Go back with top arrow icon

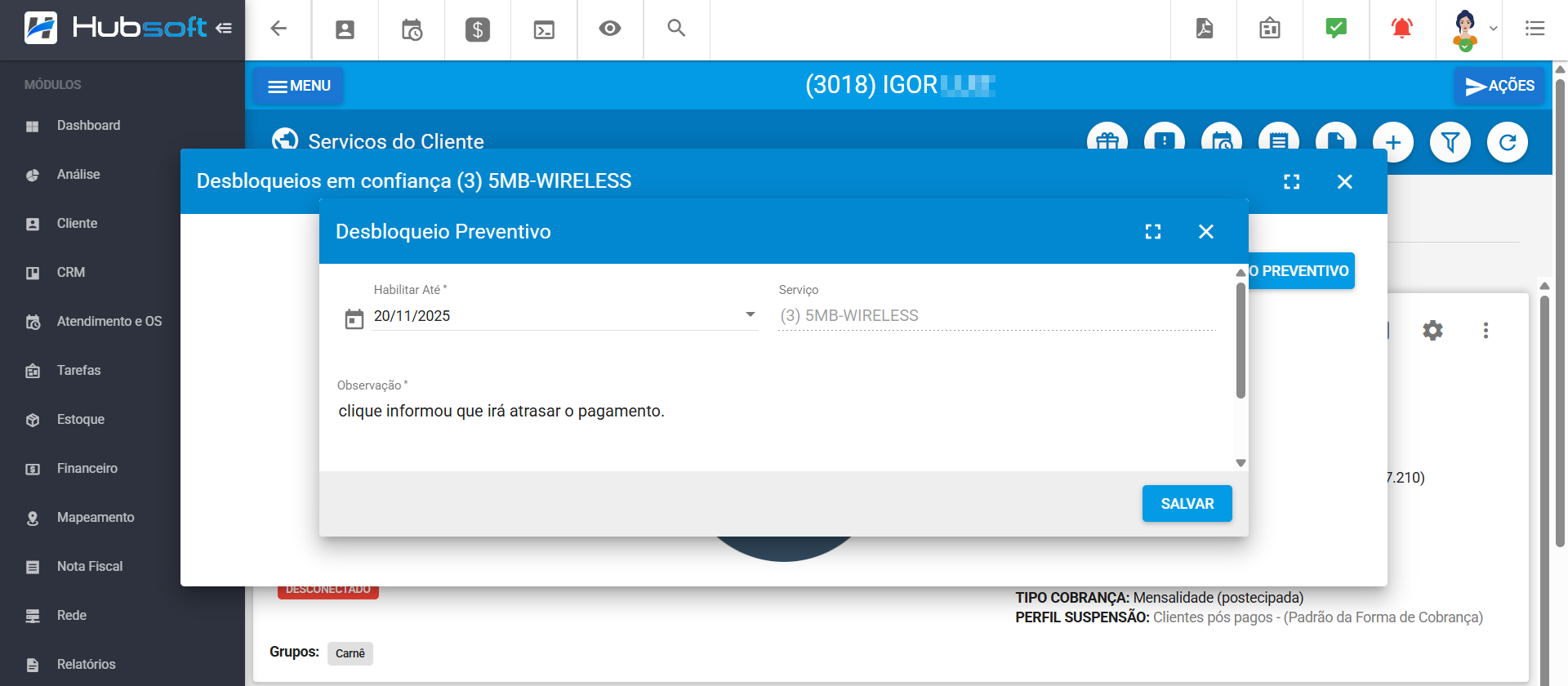(x=278, y=29)
